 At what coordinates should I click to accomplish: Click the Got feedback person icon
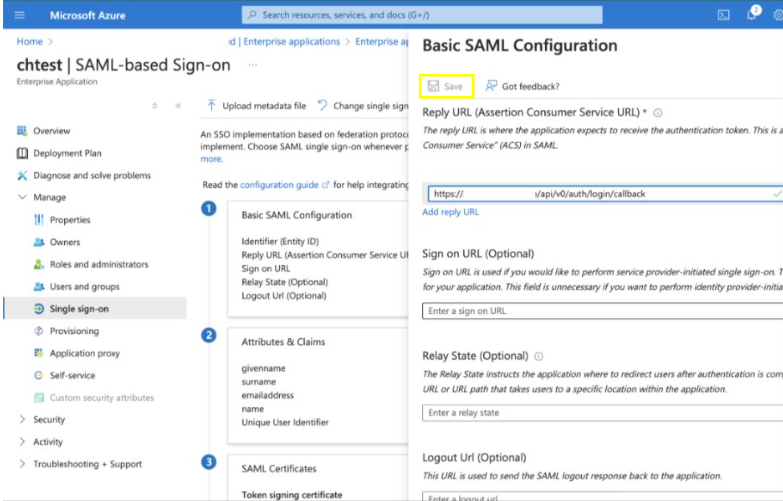491,86
